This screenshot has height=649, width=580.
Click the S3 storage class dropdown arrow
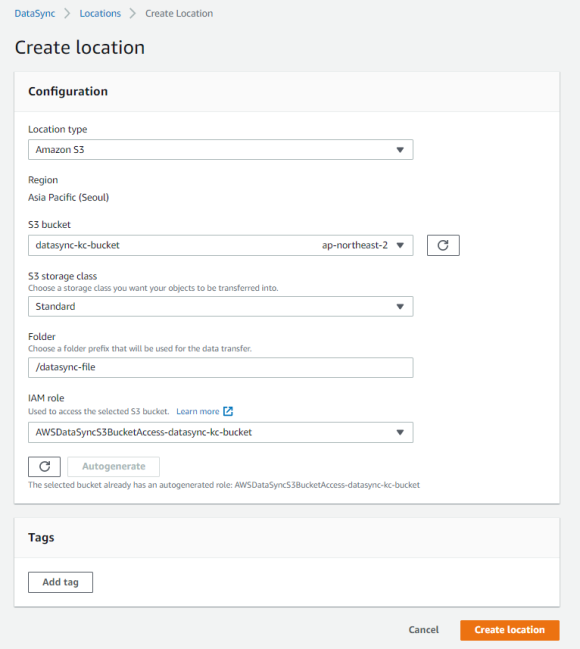(x=400, y=307)
